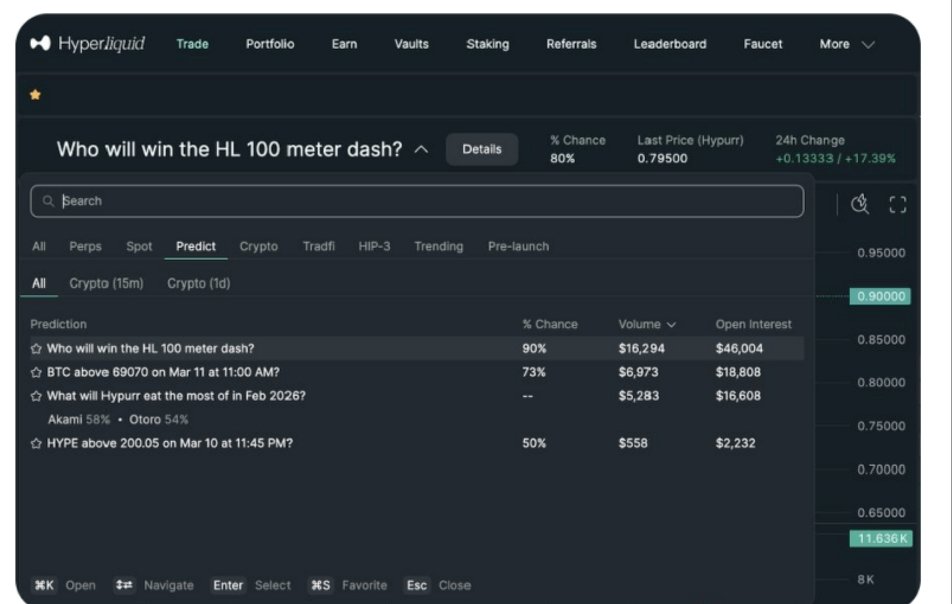Toggle fullscreen chart icon
This screenshot has width=952, height=604.
click(897, 205)
